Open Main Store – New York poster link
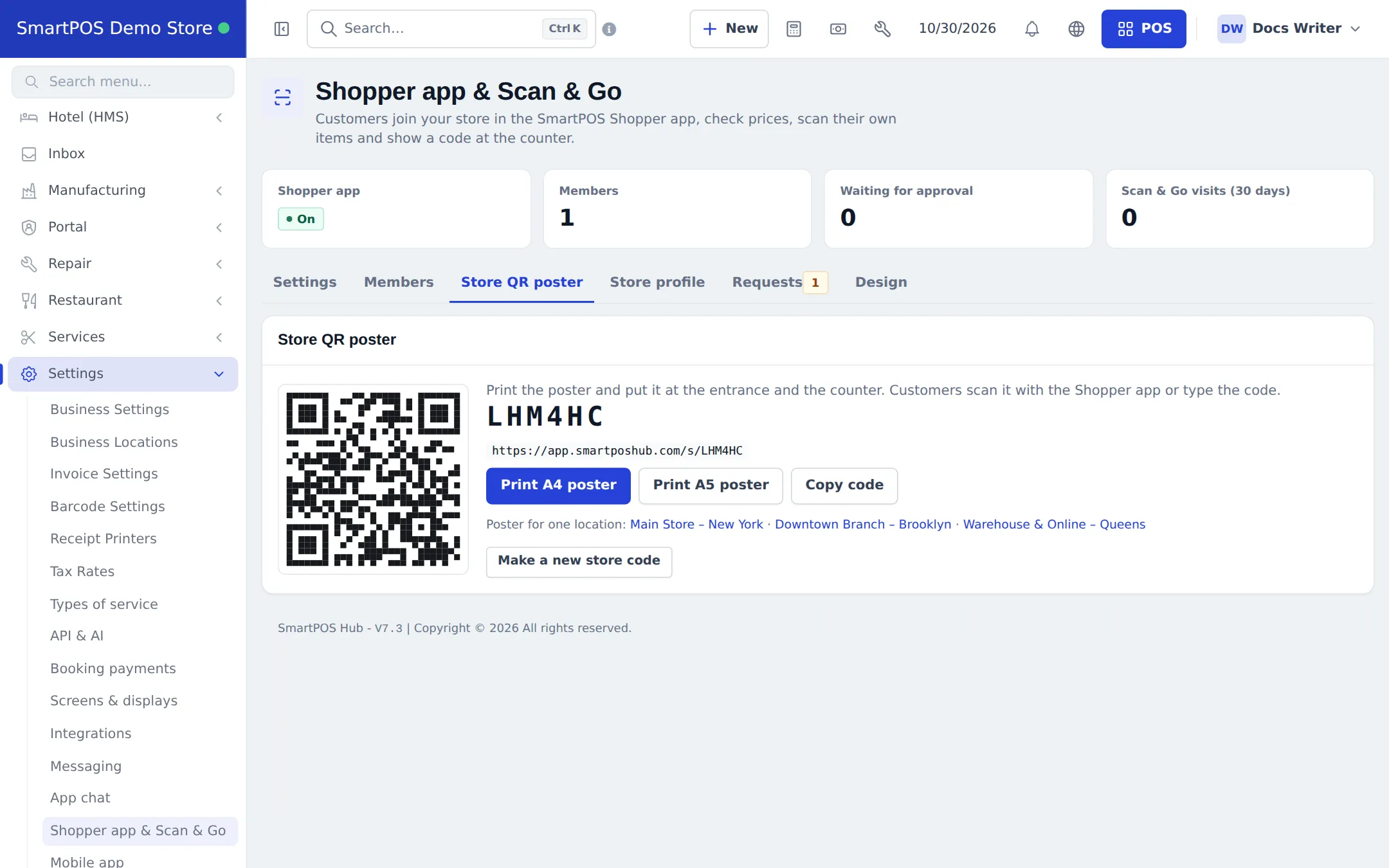Image resolution: width=1389 pixels, height=868 pixels. (696, 525)
